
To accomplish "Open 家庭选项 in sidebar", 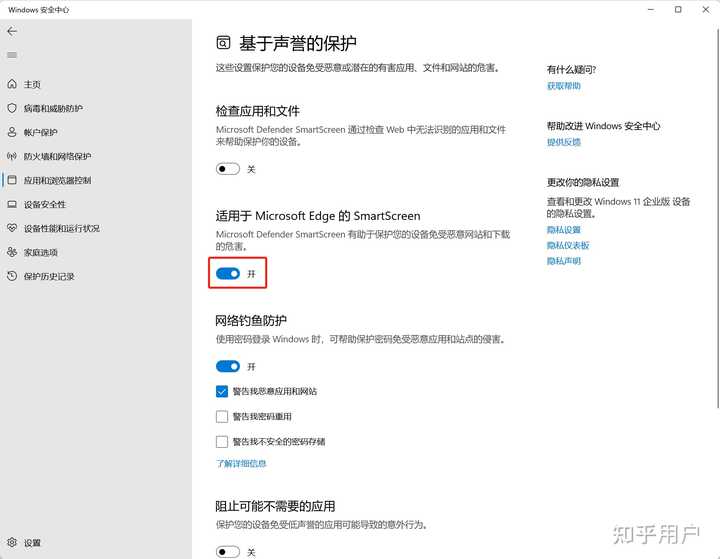I will (x=40, y=252).
